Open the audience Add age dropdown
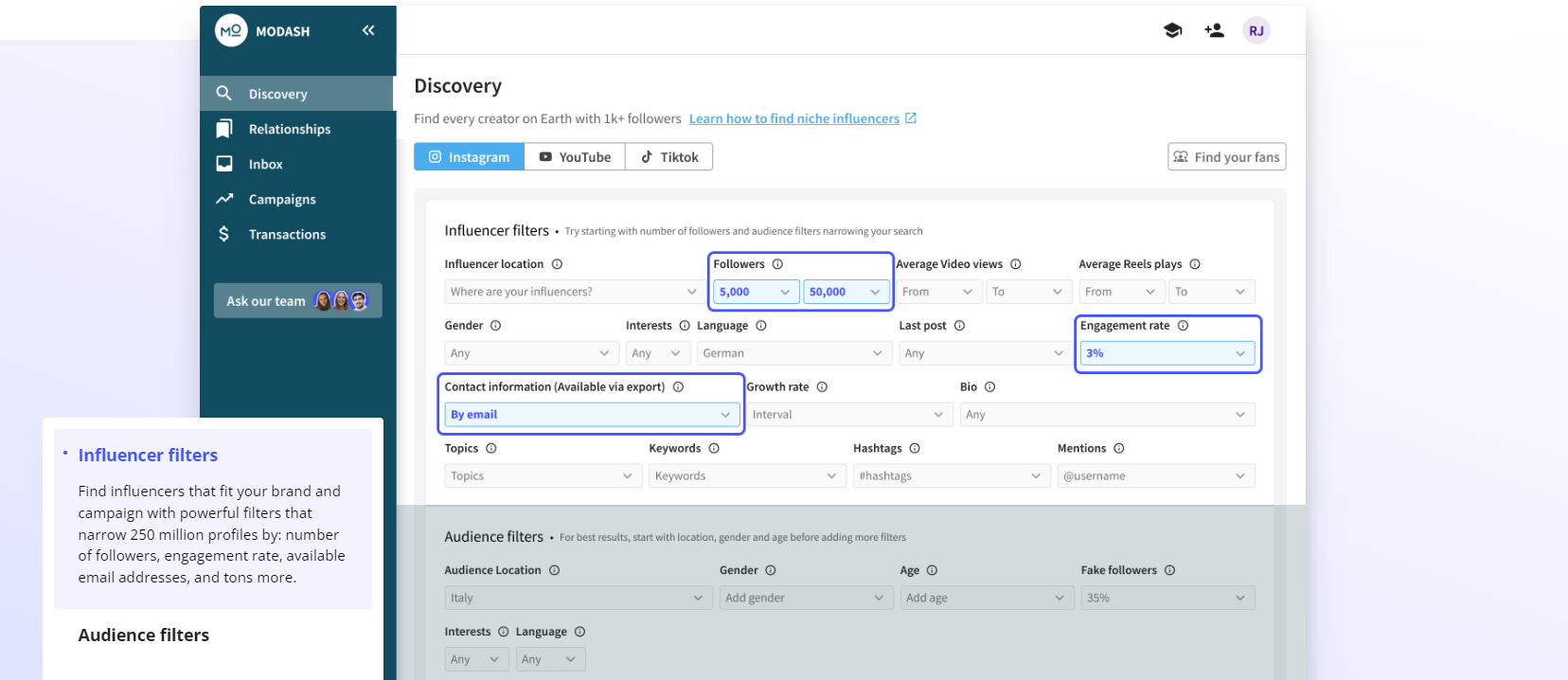Image resolution: width=1568 pixels, height=680 pixels. 987,599
